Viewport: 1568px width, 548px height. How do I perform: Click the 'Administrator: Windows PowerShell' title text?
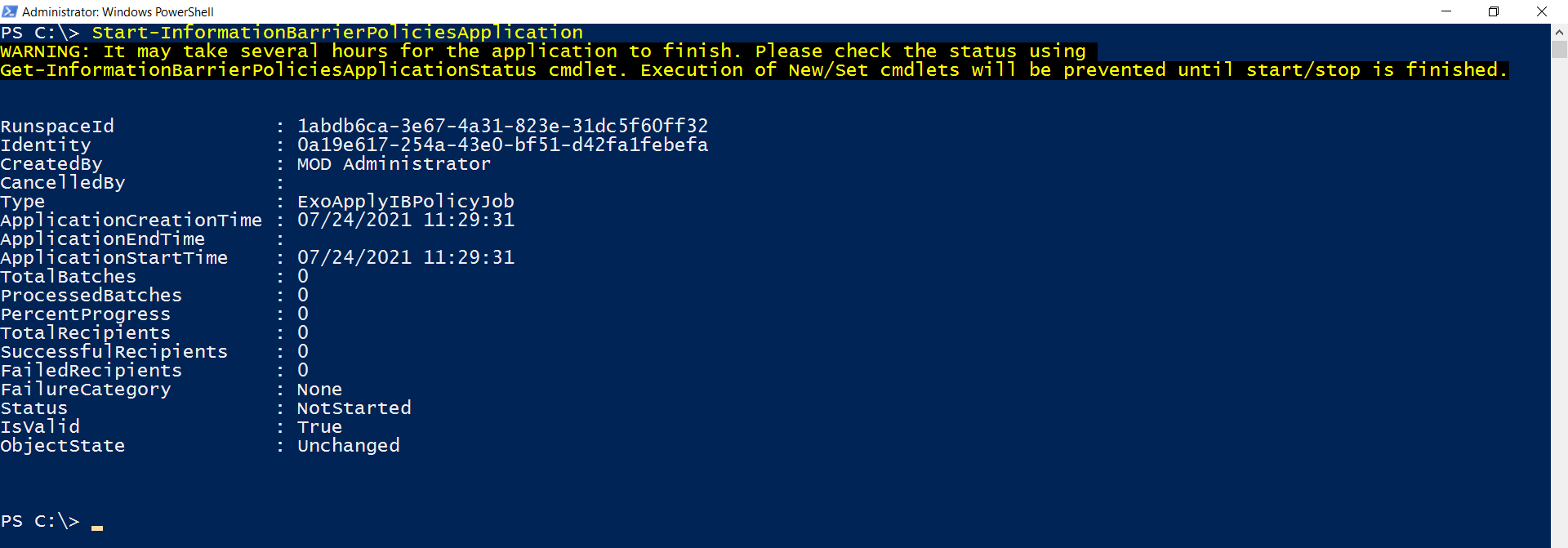click(x=118, y=11)
